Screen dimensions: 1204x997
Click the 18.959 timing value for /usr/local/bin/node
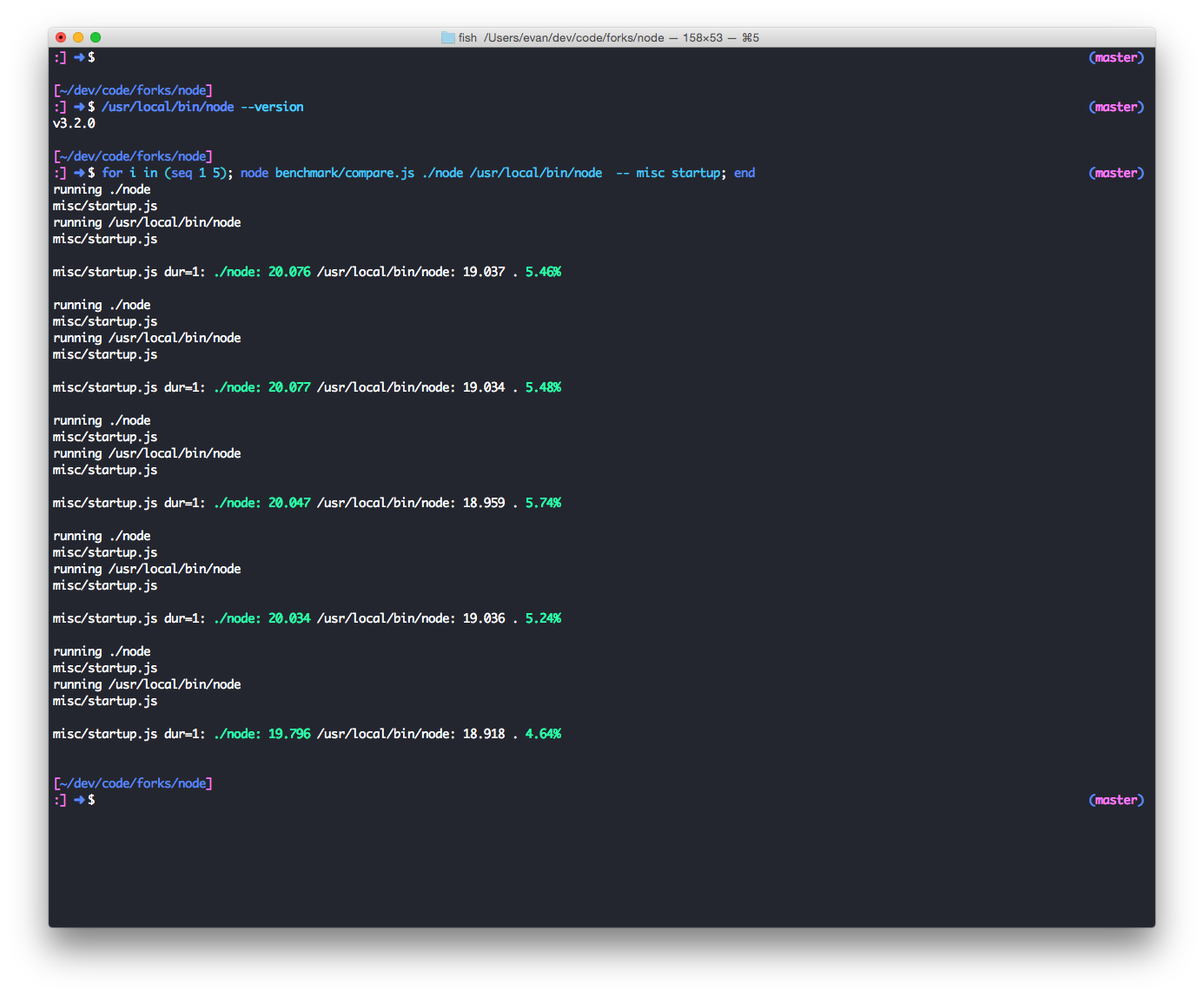[x=484, y=503]
